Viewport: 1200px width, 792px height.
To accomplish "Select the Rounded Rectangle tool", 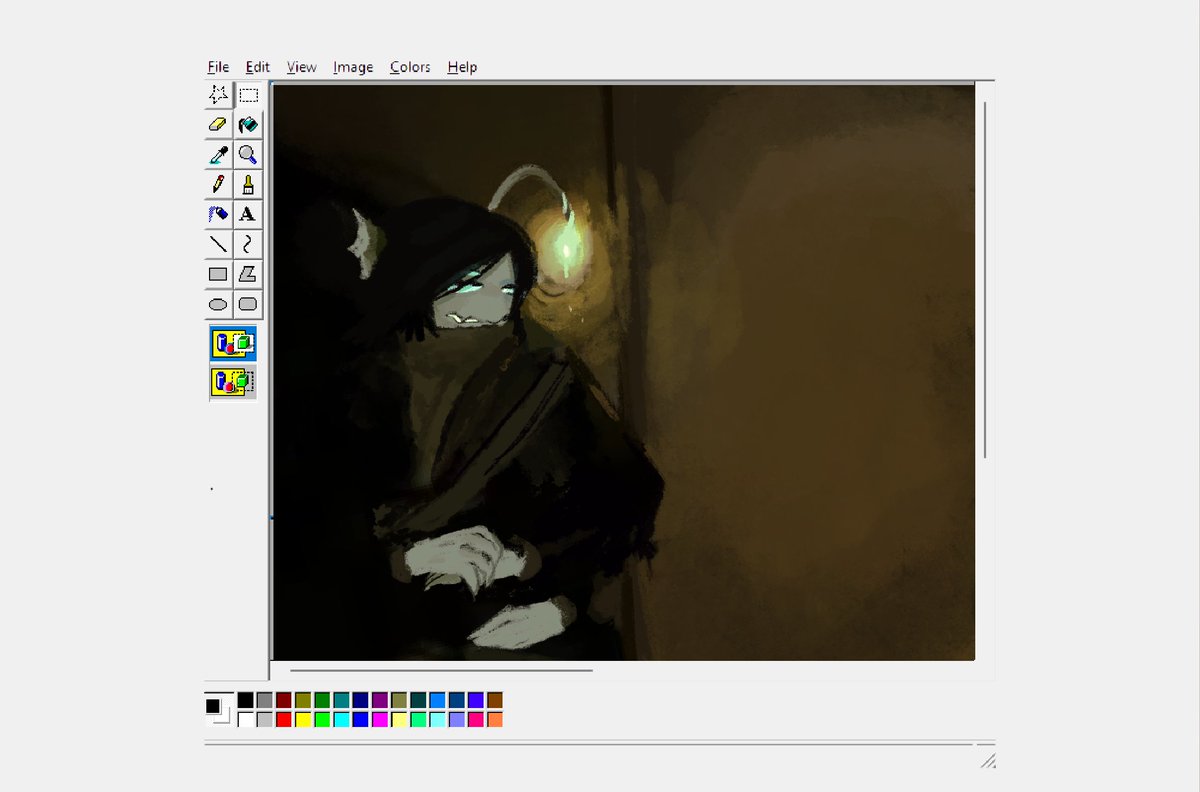I will (248, 304).
